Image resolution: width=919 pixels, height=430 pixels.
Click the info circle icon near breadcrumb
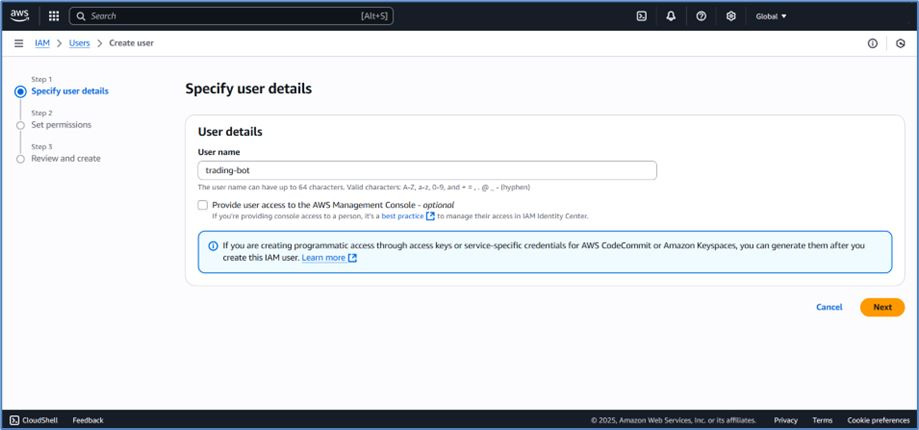click(x=872, y=44)
